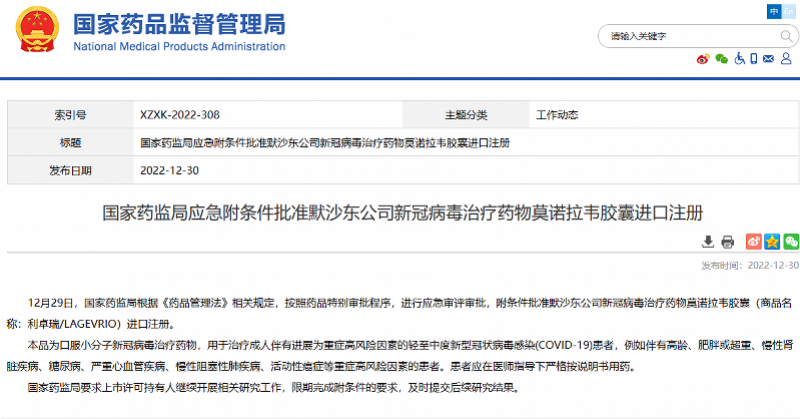Switch language to 中 (Chinese)
Viewport: 800px width, 419px height.
(x=774, y=11)
